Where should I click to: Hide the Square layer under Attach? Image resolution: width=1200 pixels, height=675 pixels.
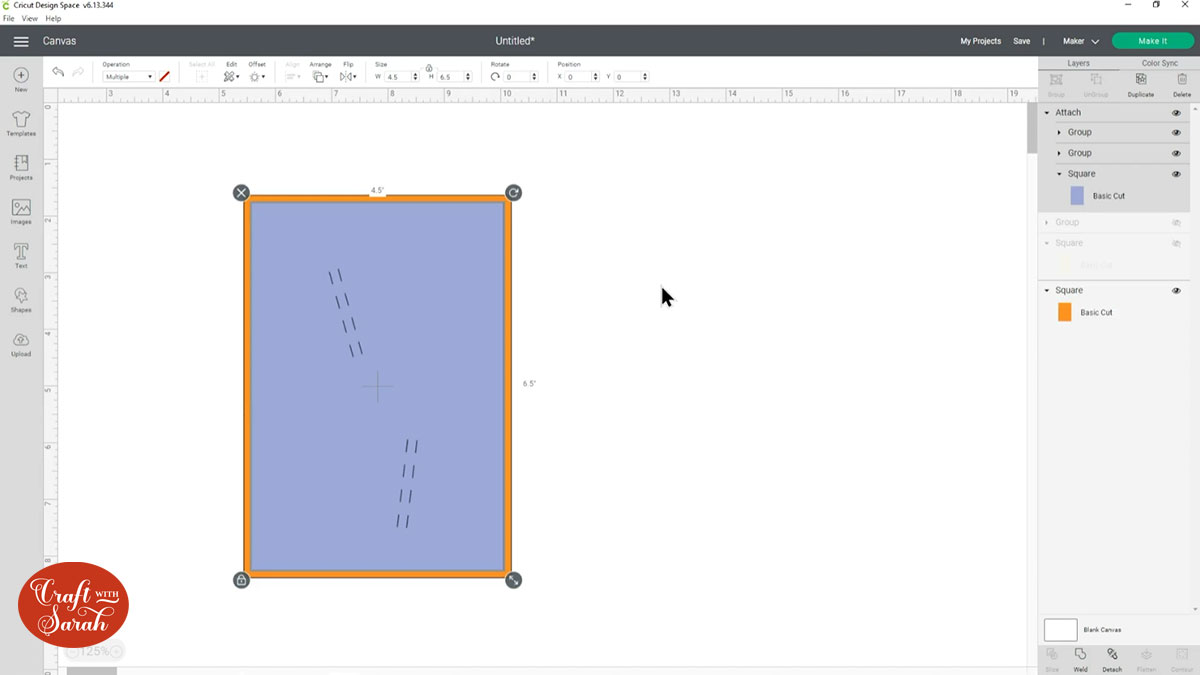[x=1176, y=174]
